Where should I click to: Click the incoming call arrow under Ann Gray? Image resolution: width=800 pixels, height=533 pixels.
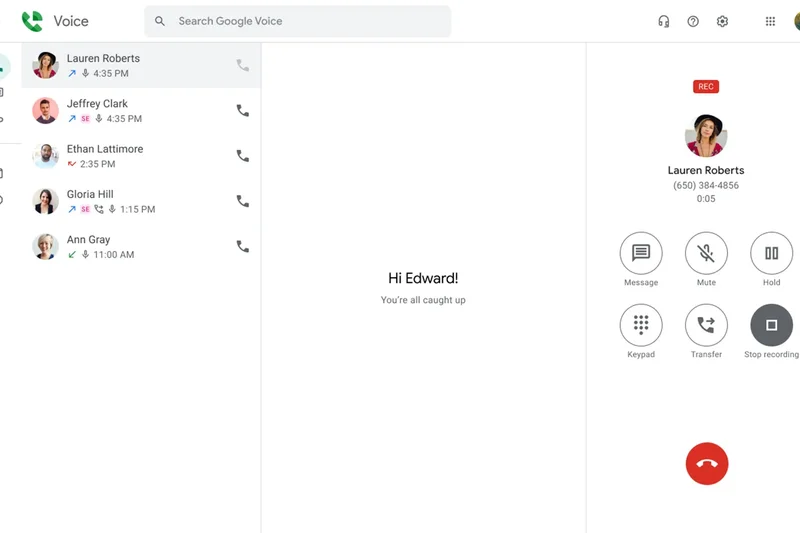72,255
